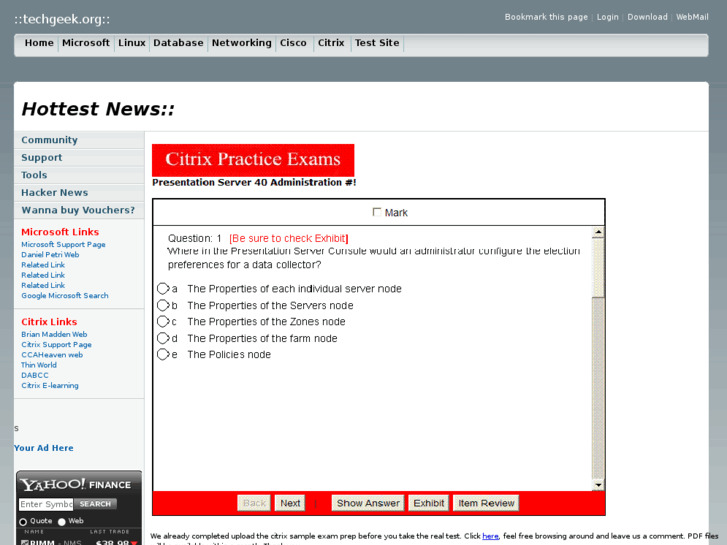Click the Your Ad Here link
This screenshot has width=727, height=545.
click(44, 448)
